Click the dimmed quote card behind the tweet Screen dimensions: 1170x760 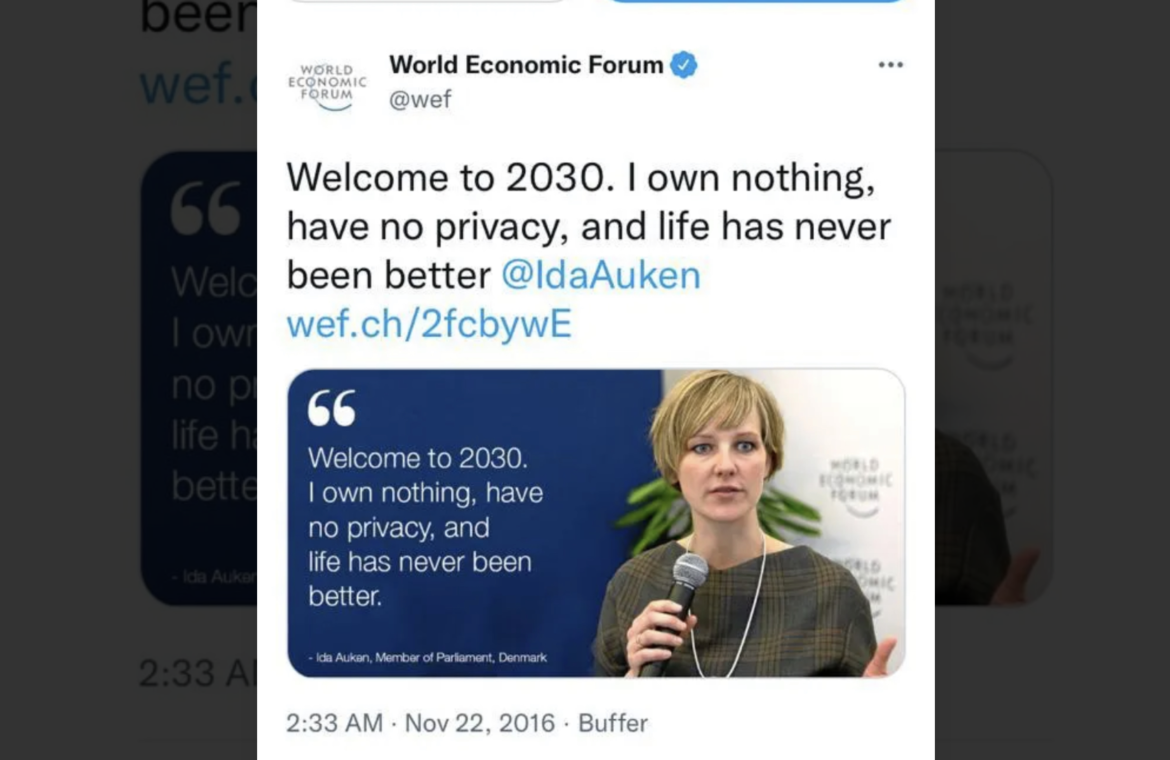click(198, 380)
